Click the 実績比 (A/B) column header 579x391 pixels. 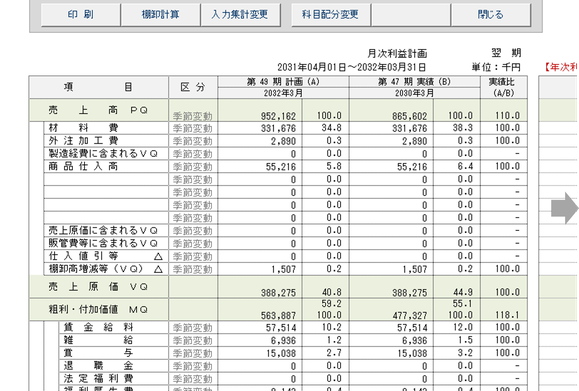(504, 87)
